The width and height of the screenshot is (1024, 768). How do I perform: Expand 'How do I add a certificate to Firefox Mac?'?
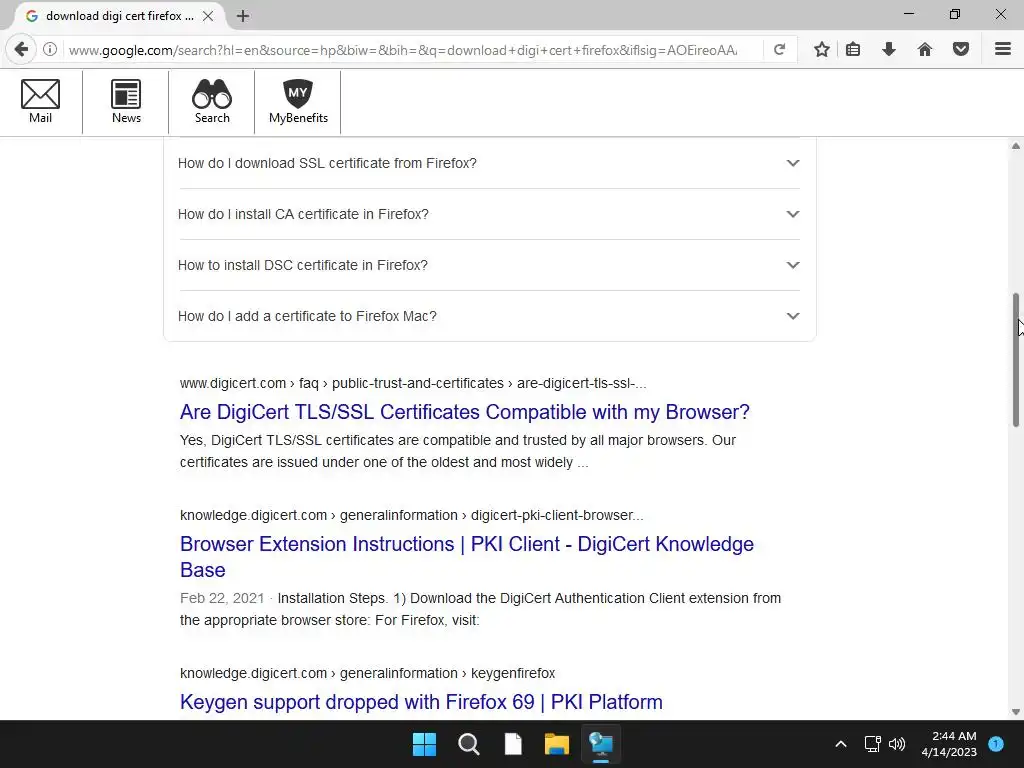pyautogui.click(x=488, y=316)
